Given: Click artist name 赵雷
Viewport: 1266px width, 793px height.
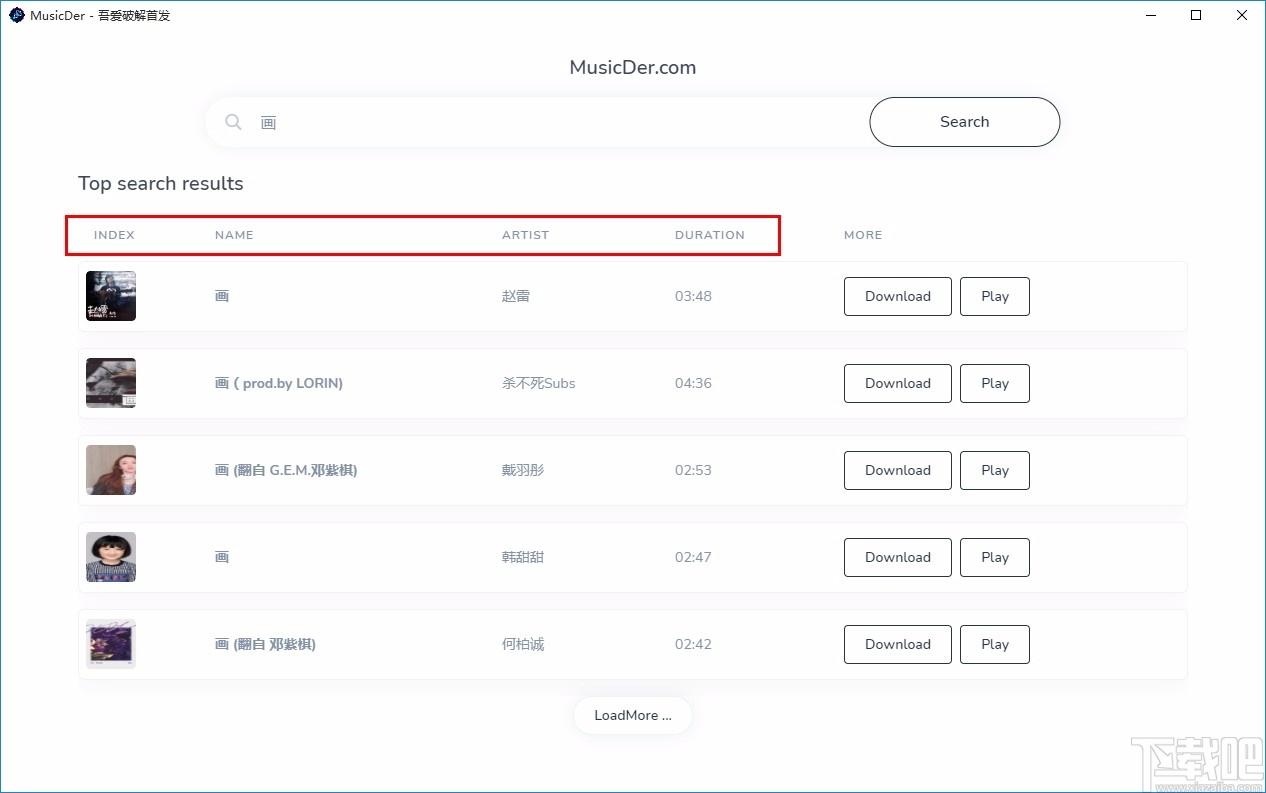Looking at the screenshot, I should (x=516, y=296).
